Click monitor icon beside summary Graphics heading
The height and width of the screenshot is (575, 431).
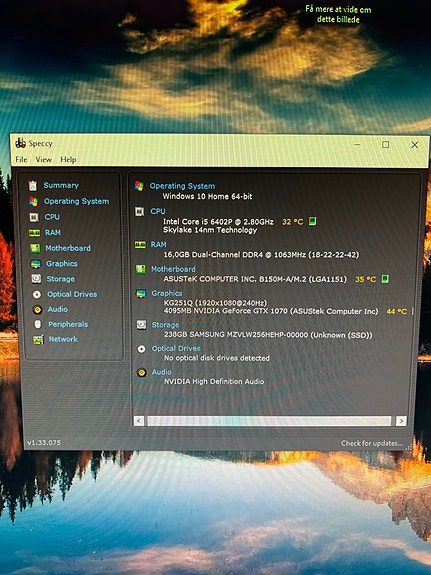point(141,294)
